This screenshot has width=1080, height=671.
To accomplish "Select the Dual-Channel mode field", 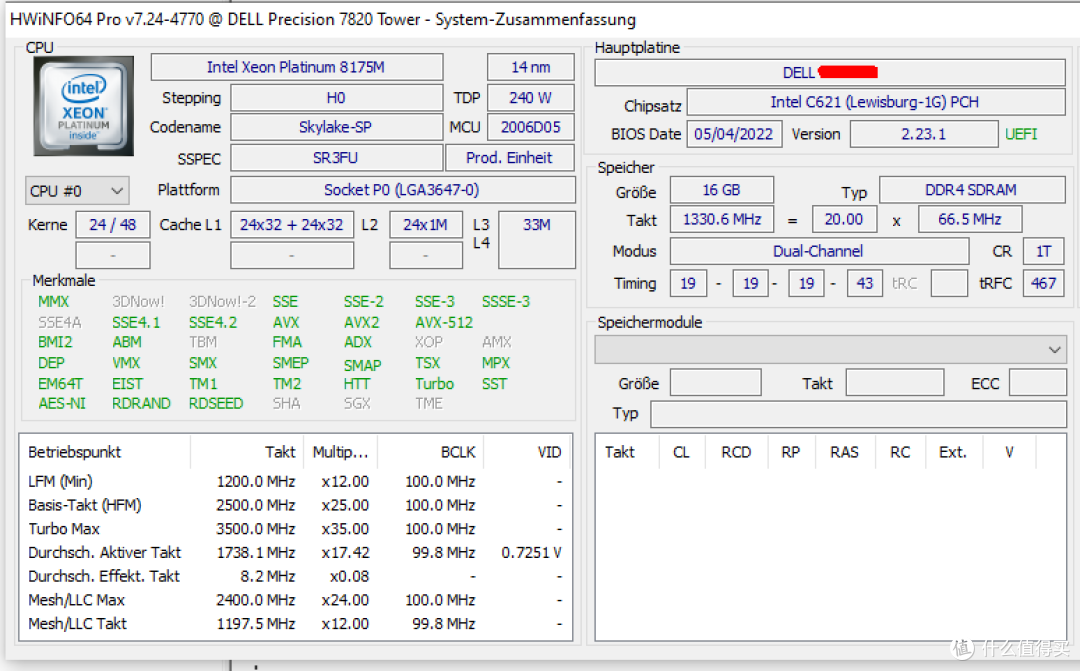I will (818, 251).
